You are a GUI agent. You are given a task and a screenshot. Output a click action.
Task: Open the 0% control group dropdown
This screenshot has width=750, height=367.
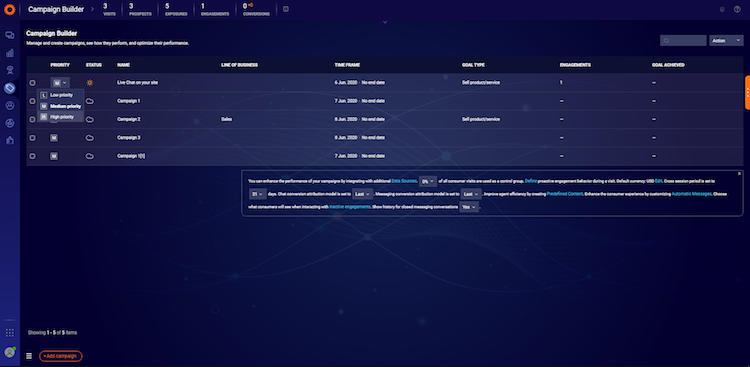(428, 181)
